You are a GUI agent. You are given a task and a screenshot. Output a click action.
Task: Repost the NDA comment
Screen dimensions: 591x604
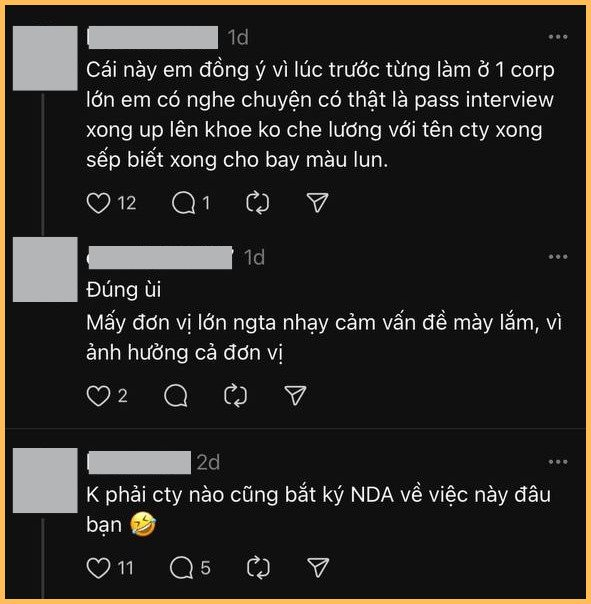click(x=258, y=568)
